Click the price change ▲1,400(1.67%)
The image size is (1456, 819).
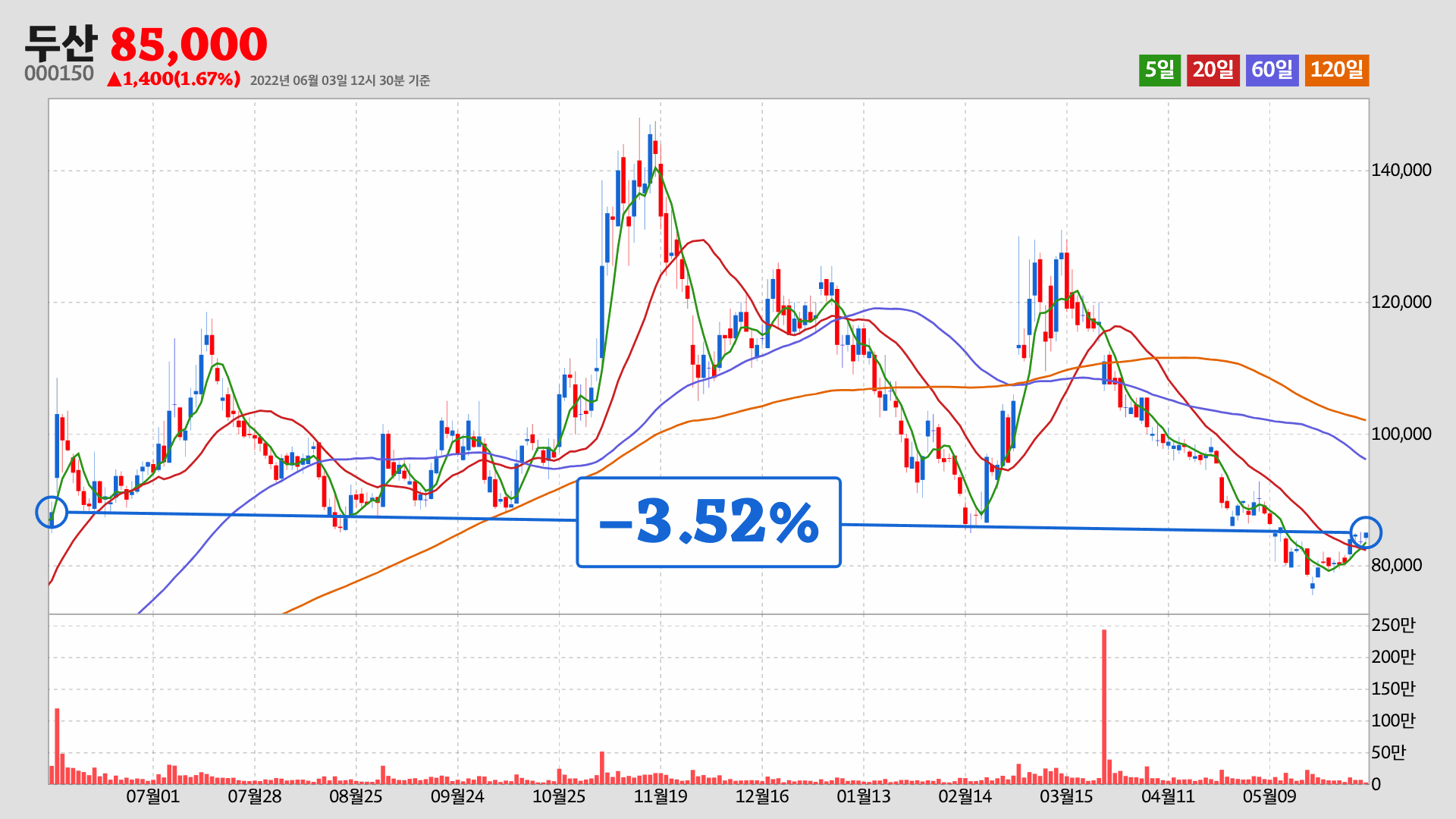pos(174,79)
